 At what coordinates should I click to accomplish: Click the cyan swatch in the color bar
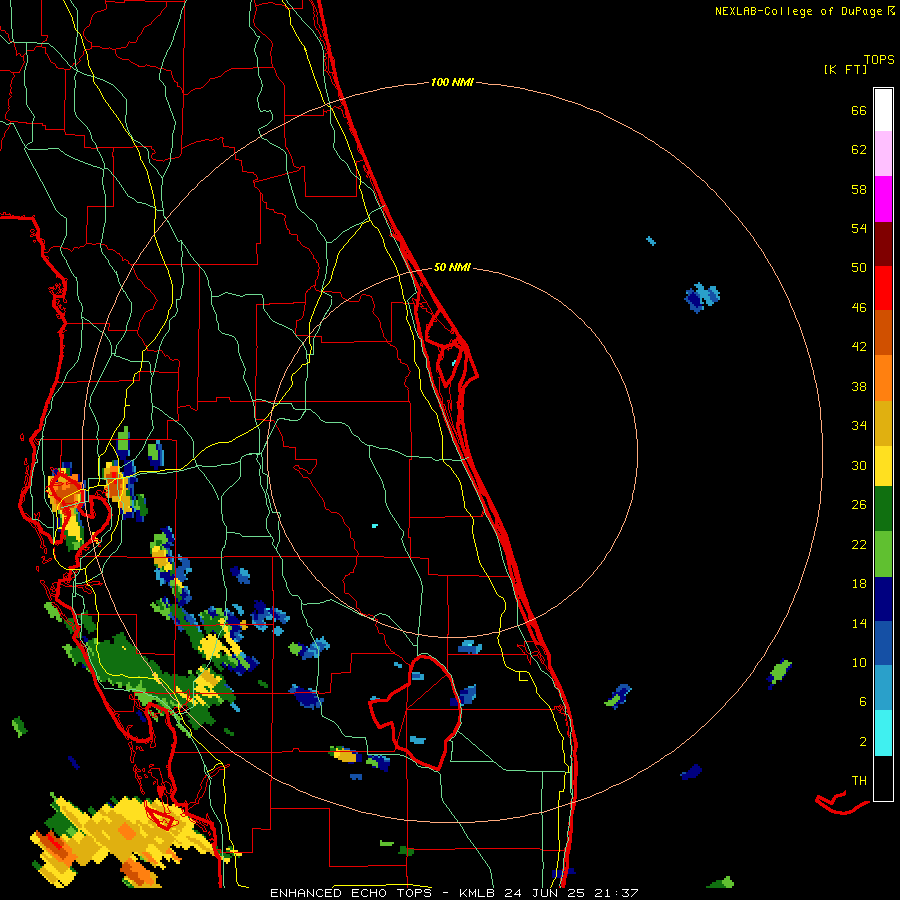[x=883, y=733]
